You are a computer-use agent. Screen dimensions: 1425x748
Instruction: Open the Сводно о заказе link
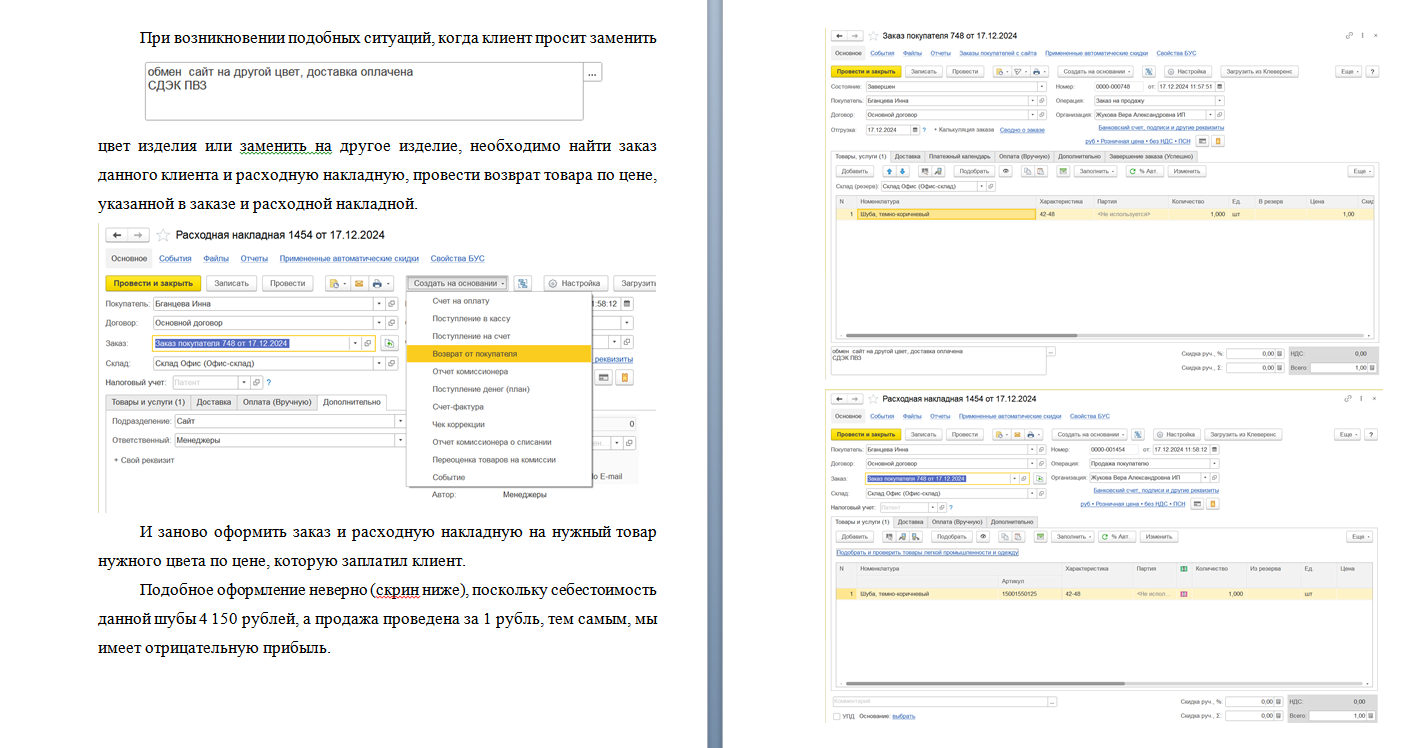tap(1022, 130)
